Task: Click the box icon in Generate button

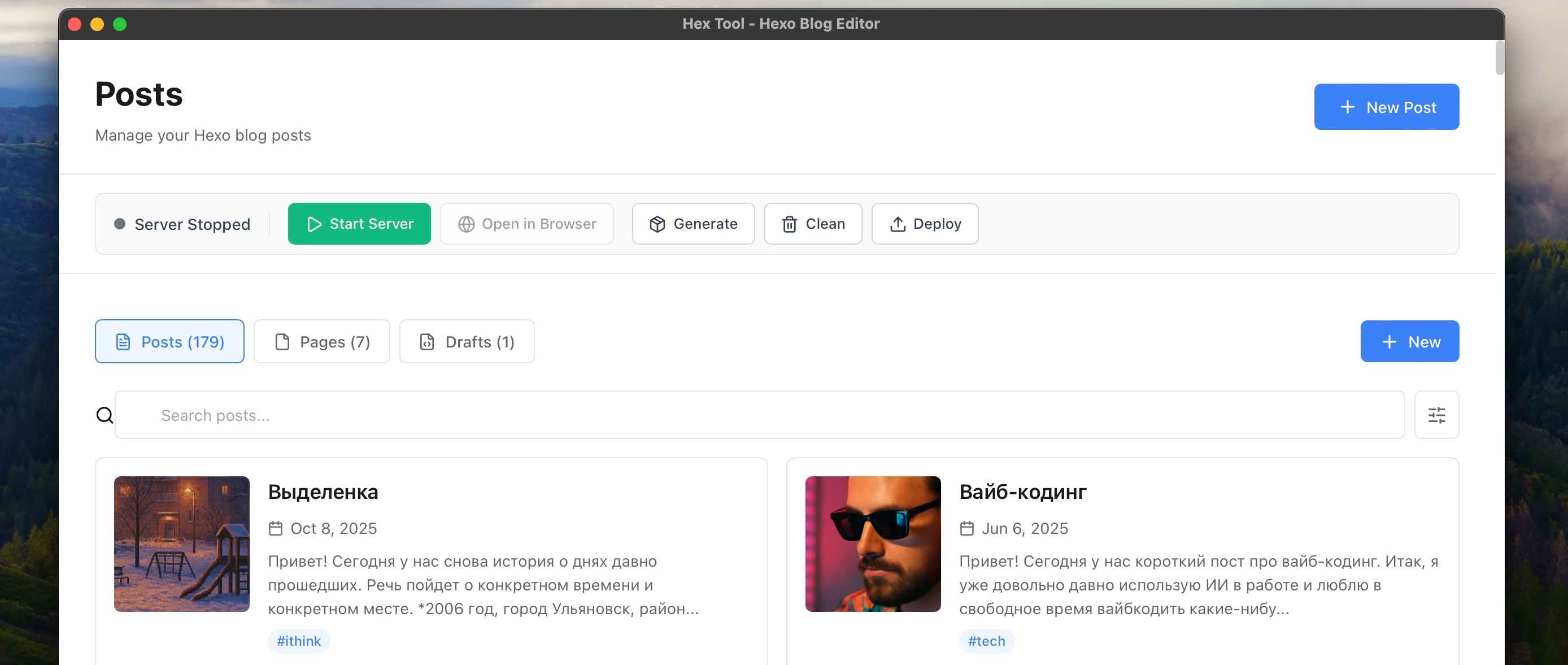Action: 657,224
